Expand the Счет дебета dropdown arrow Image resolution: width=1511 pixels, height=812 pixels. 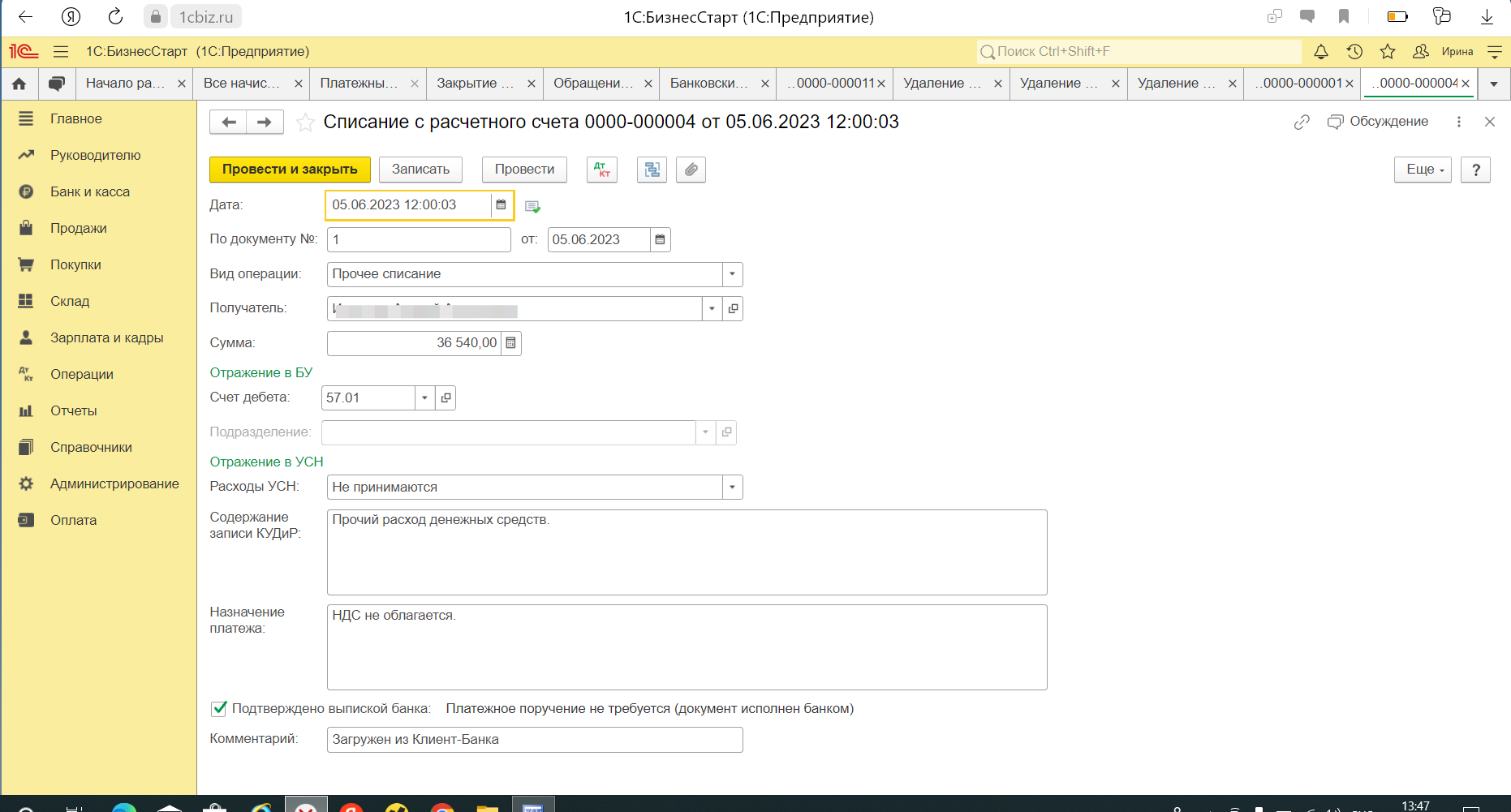pyautogui.click(x=424, y=398)
